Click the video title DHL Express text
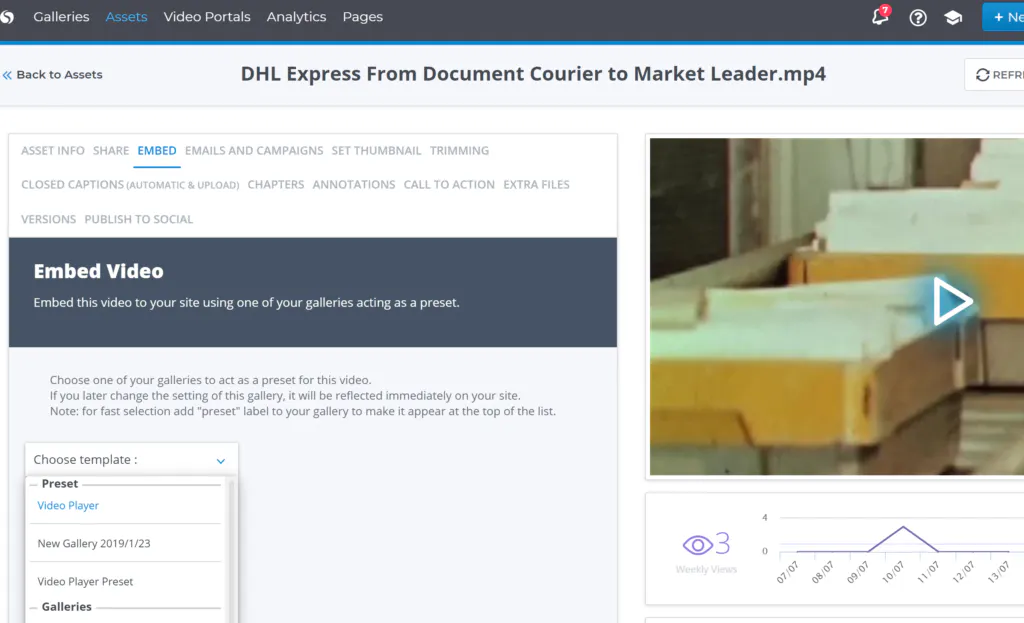Image resolution: width=1024 pixels, height=623 pixels. [533, 74]
